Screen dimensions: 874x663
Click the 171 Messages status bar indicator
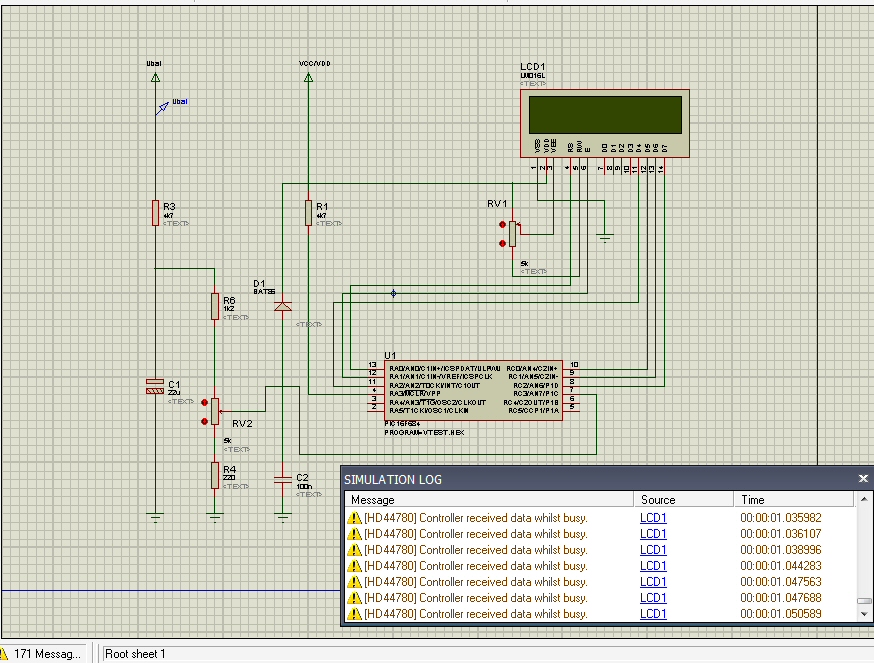point(47,654)
